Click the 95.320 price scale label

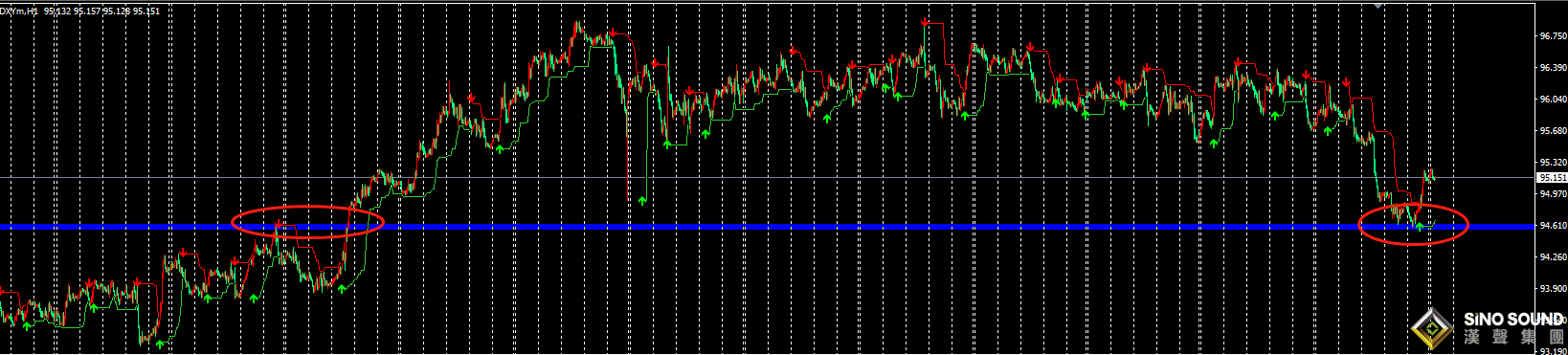[1553, 163]
